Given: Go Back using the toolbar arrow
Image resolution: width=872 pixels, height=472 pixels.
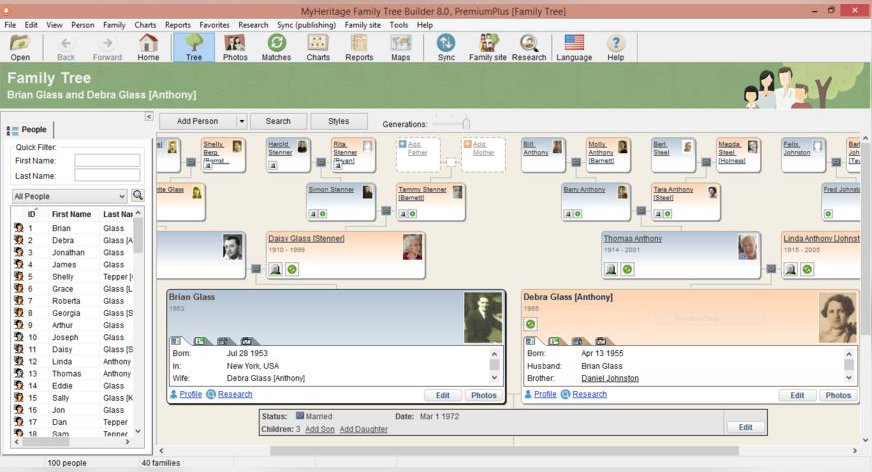Looking at the screenshot, I should pyautogui.click(x=66, y=47).
